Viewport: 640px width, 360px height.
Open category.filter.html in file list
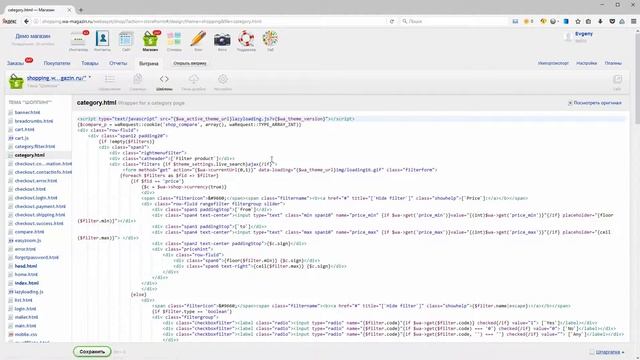(x=35, y=147)
